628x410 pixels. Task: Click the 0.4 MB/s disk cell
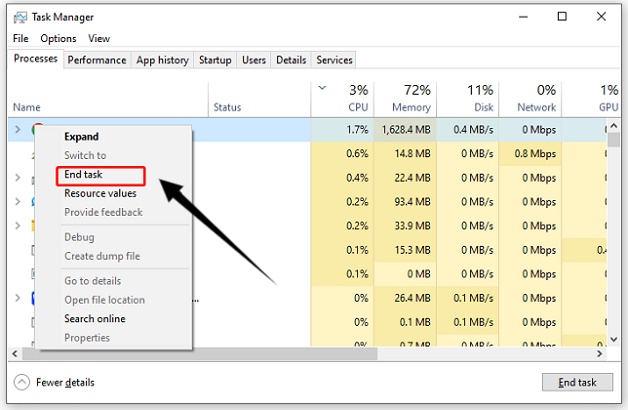tap(467, 129)
